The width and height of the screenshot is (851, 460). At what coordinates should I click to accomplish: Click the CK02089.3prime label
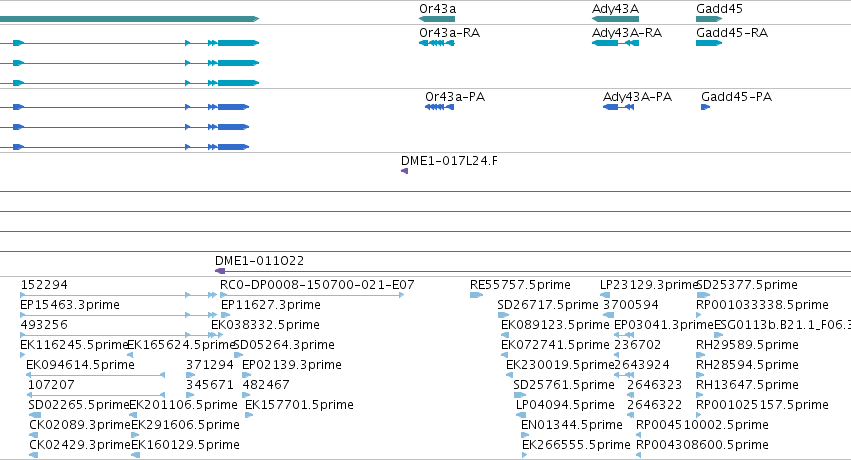(80, 424)
